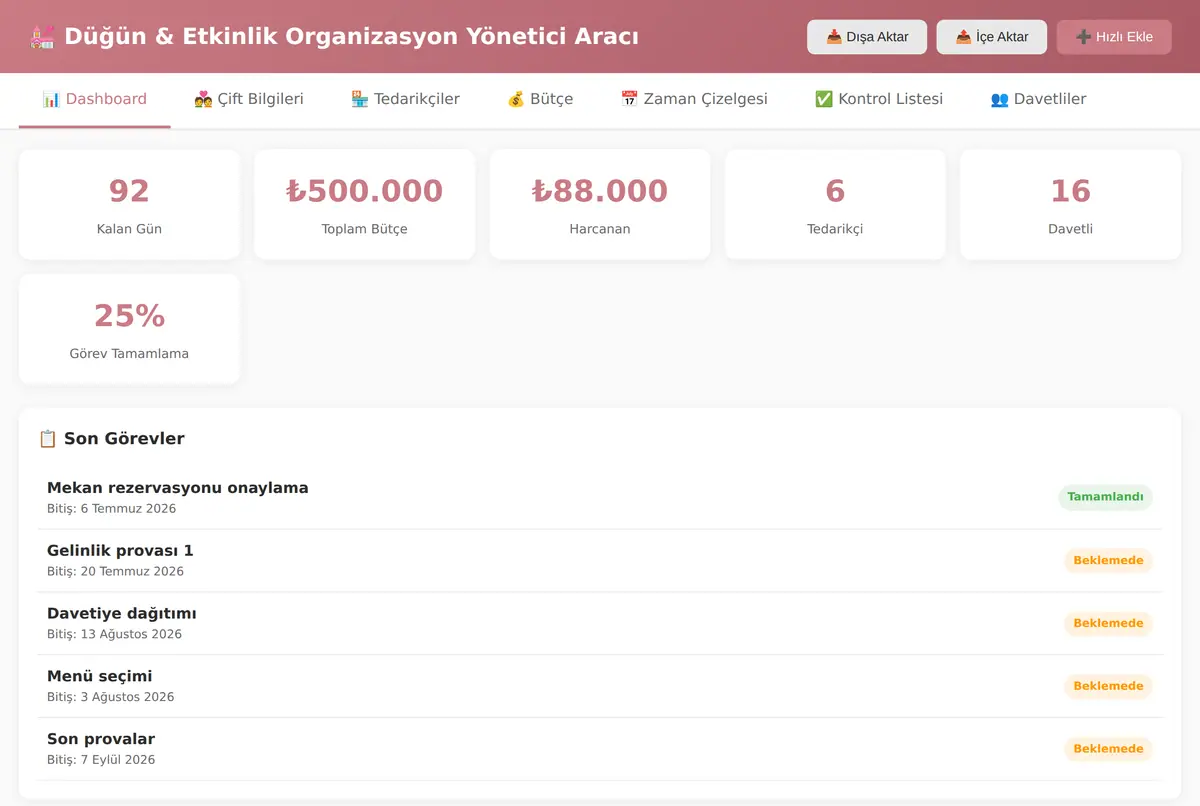Click the date 'Bitiş: 13 Ağustos 2026'
Screen dimensions: 1200x806
click(x=114, y=635)
